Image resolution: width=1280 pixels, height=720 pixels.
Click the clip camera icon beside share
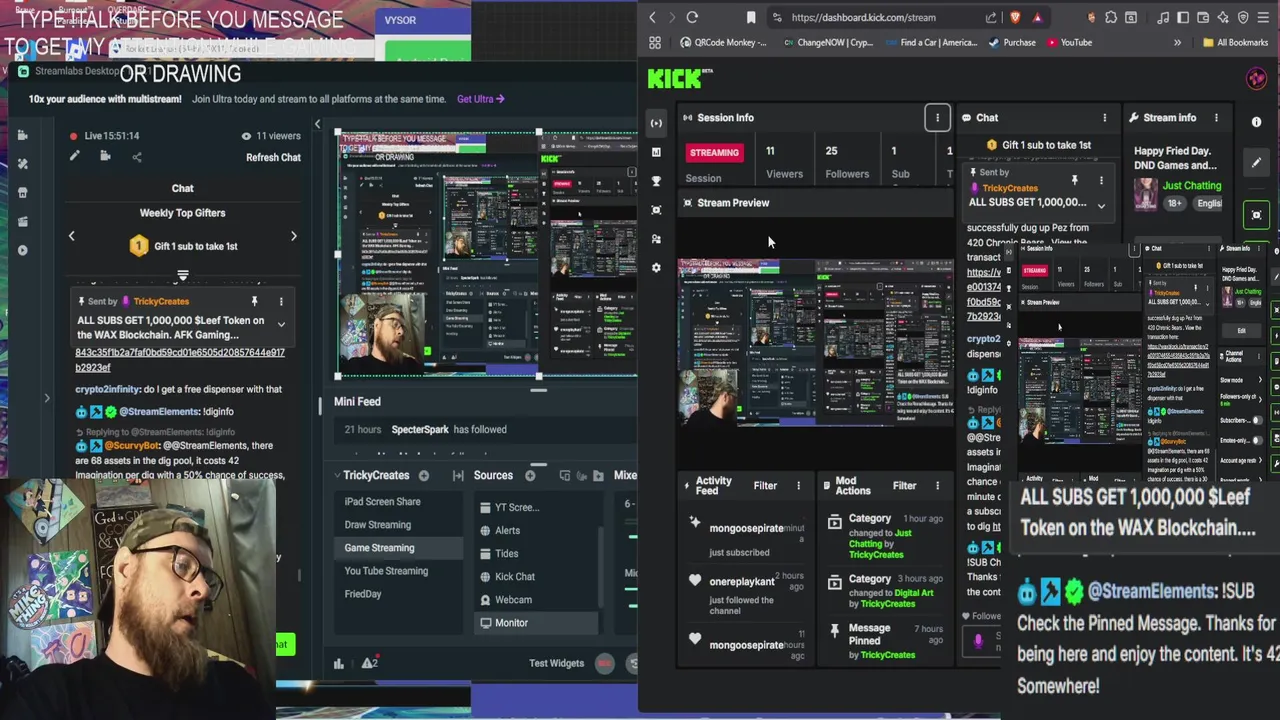[105, 157]
